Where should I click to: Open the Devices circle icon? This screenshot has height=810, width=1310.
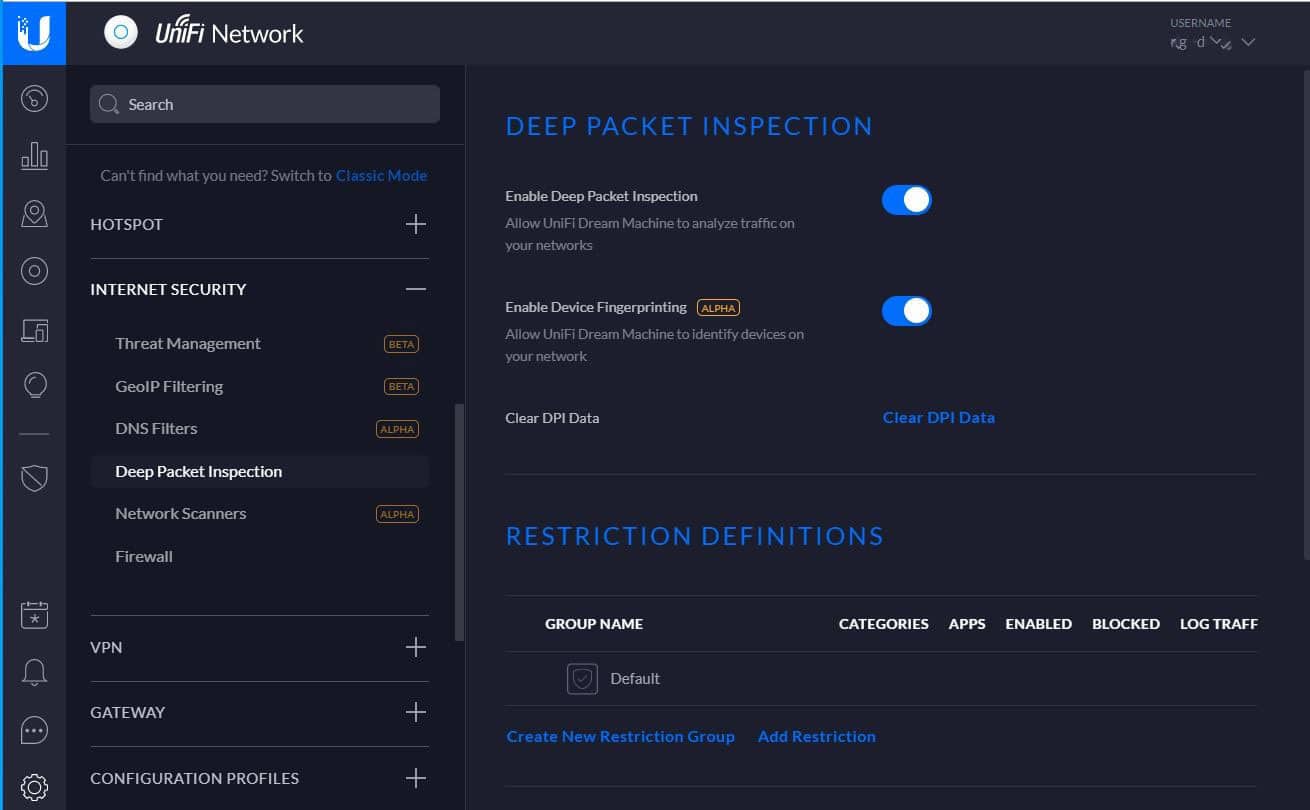click(x=34, y=271)
